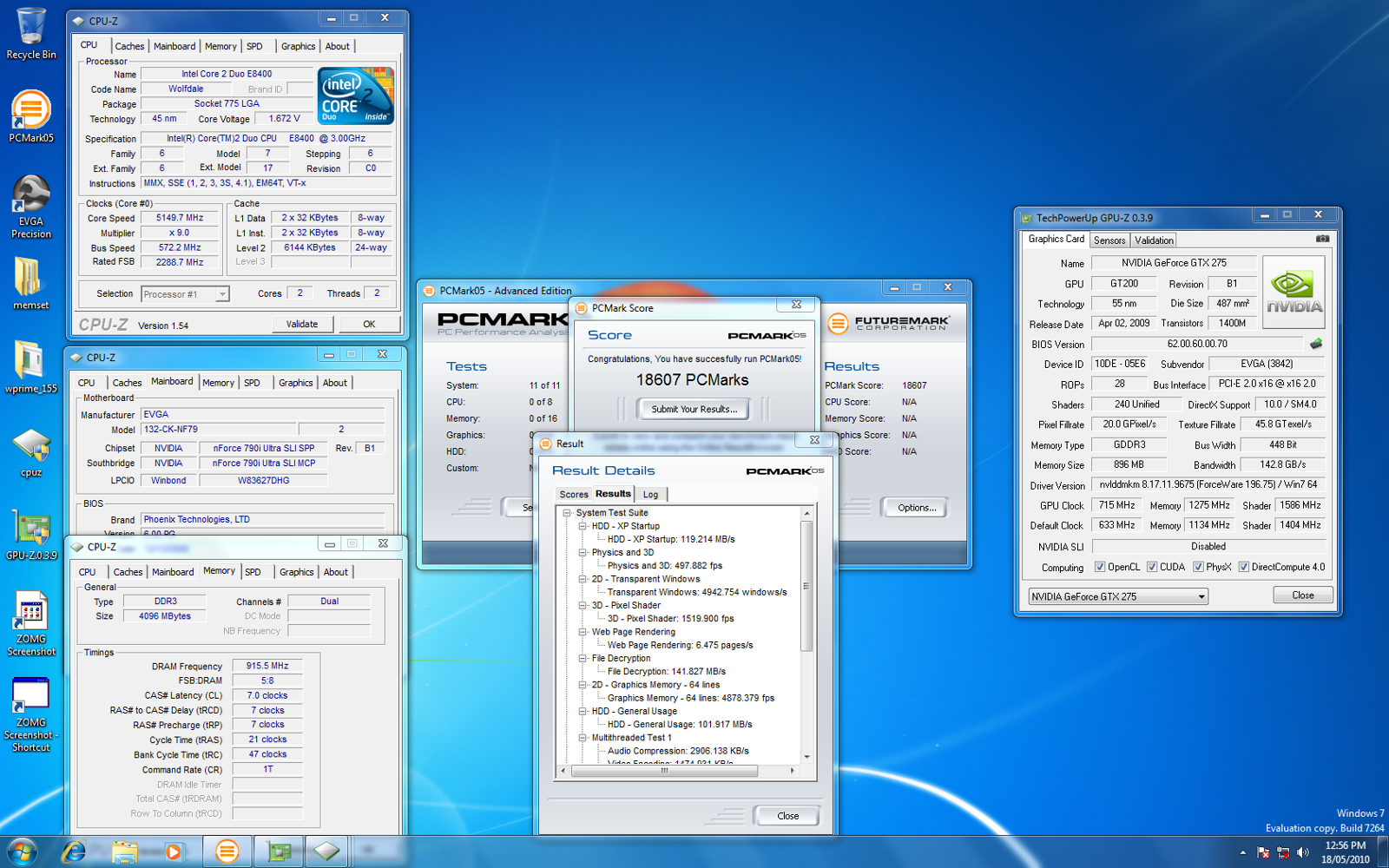Open the About tab in top CPU-Z window
Viewport: 1389px width, 868px height.
coord(338,47)
